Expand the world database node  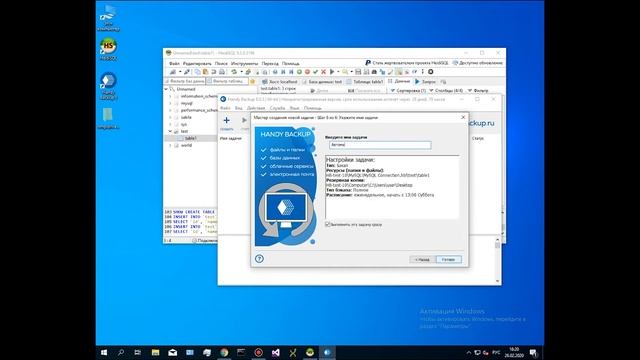tap(171, 145)
